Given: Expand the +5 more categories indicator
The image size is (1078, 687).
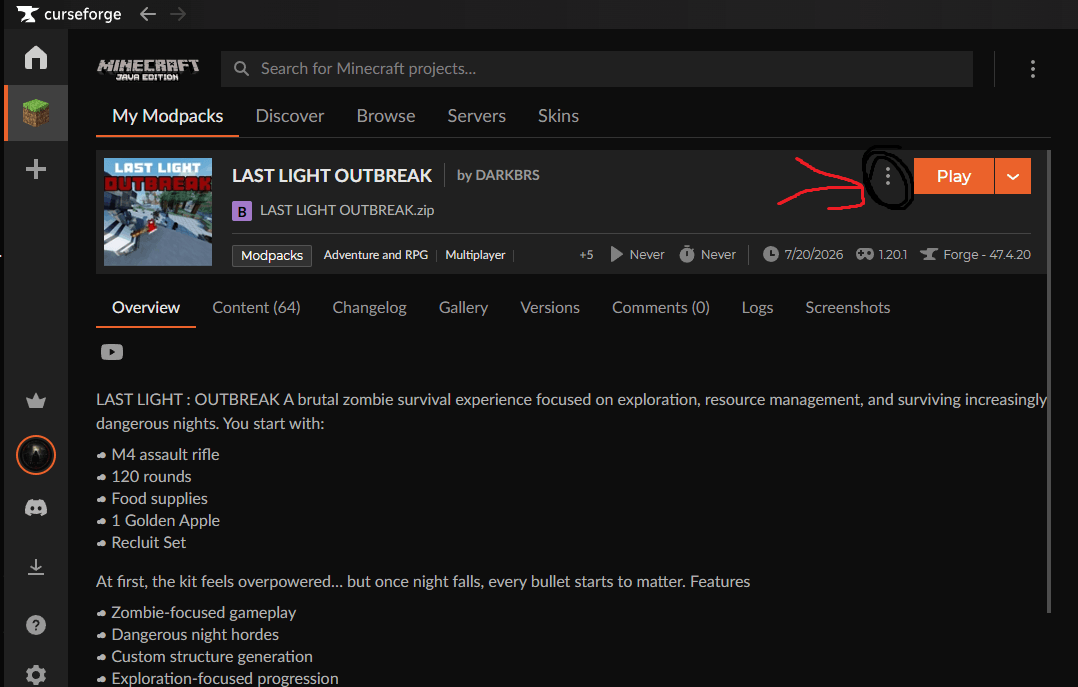Looking at the screenshot, I should pyautogui.click(x=586, y=255).
